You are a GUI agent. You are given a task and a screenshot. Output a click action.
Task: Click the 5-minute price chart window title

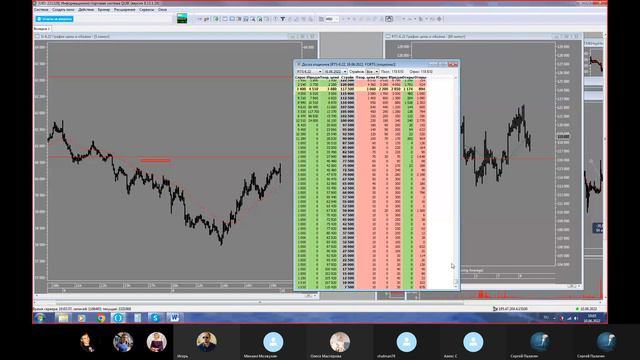tap(75, 36)
